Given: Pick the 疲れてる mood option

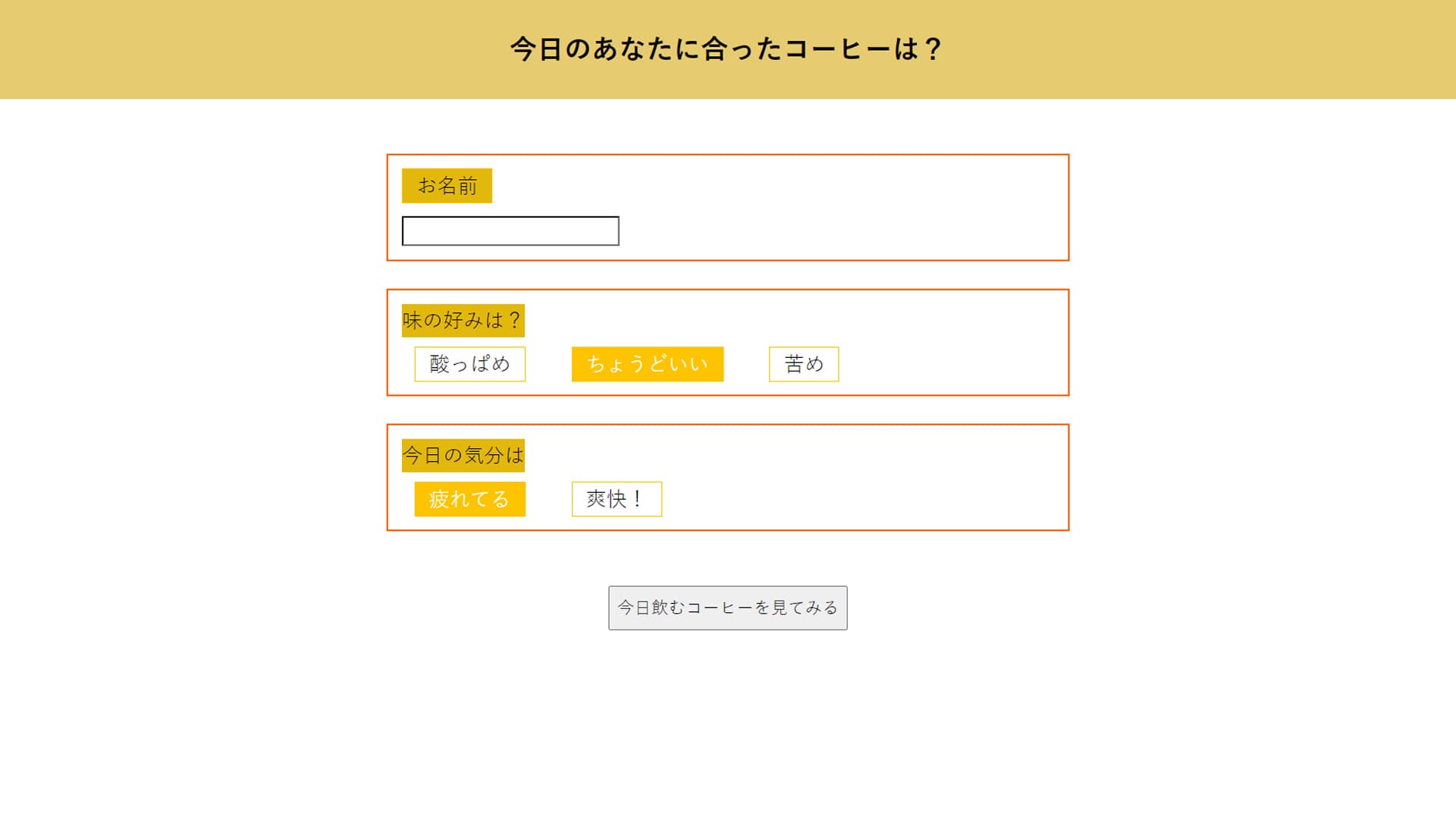Looking at the screenshot, I should point(469,499).
